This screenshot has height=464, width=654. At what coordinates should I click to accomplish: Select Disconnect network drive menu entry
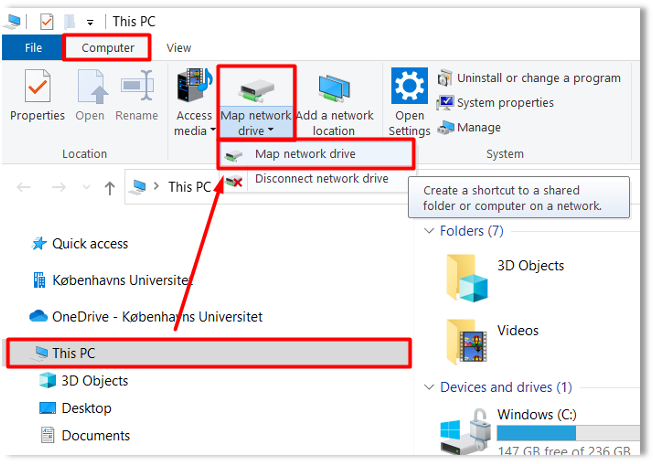316,179
